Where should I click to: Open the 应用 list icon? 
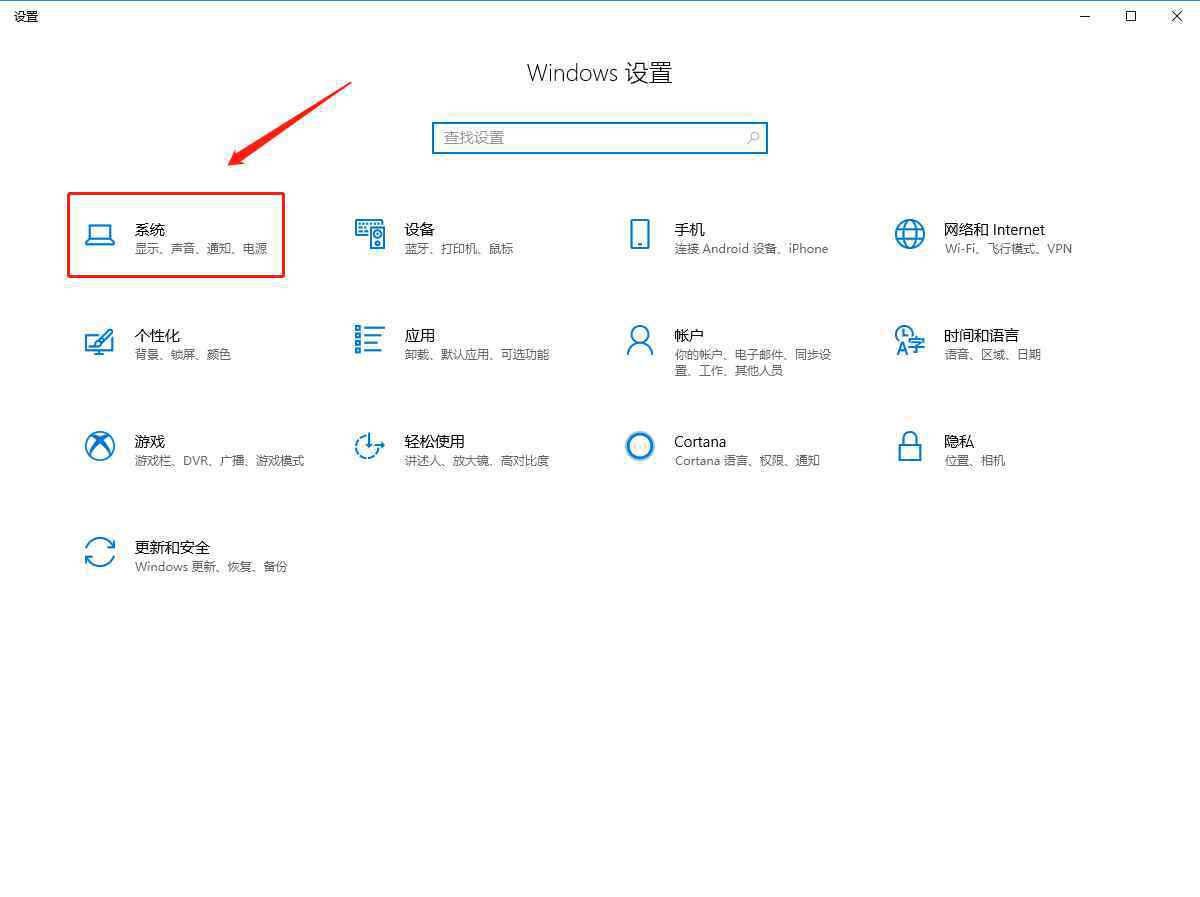click(x=369, y=339)
